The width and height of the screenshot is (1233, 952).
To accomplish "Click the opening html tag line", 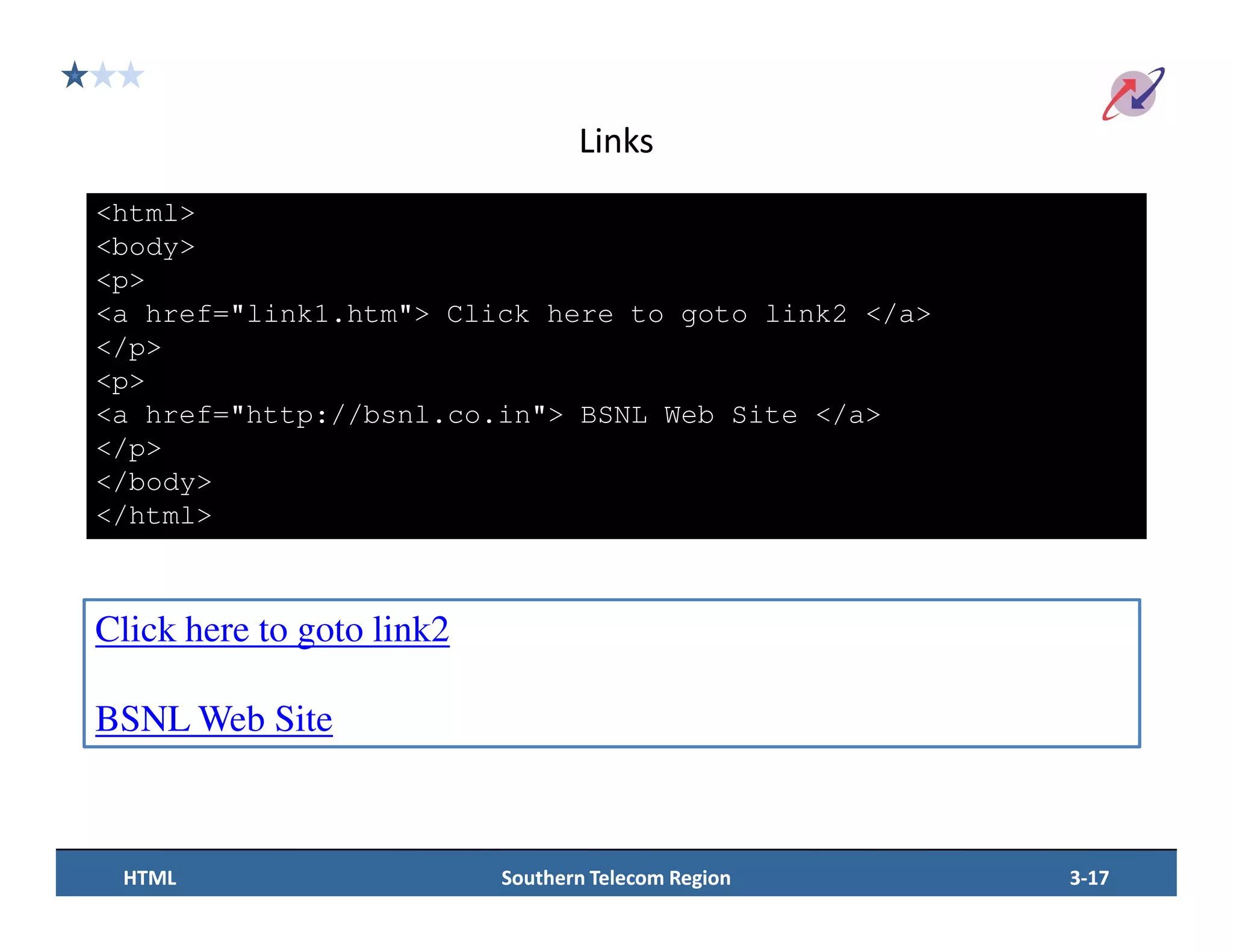I will [x=145, y=214].
